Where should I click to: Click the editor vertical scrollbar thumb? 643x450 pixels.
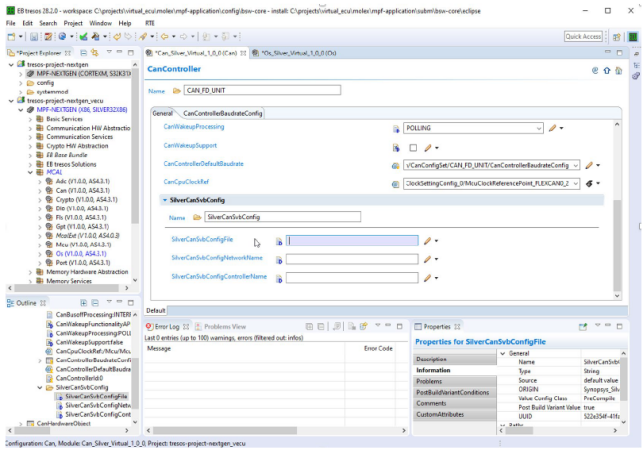pos(617,245)
